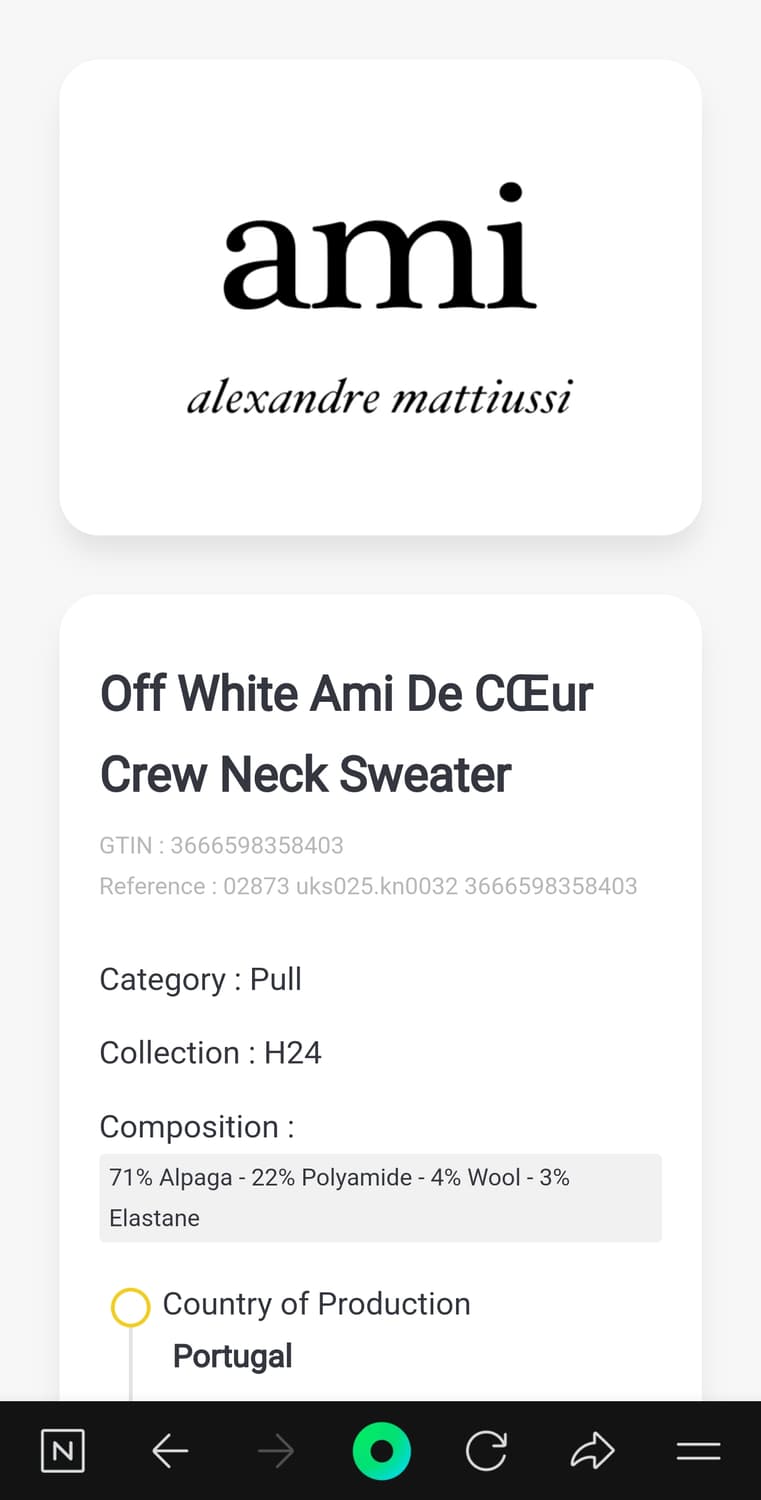Tap the word Elastane
Screen dimensions: 761x1500
click(154, 1218)
